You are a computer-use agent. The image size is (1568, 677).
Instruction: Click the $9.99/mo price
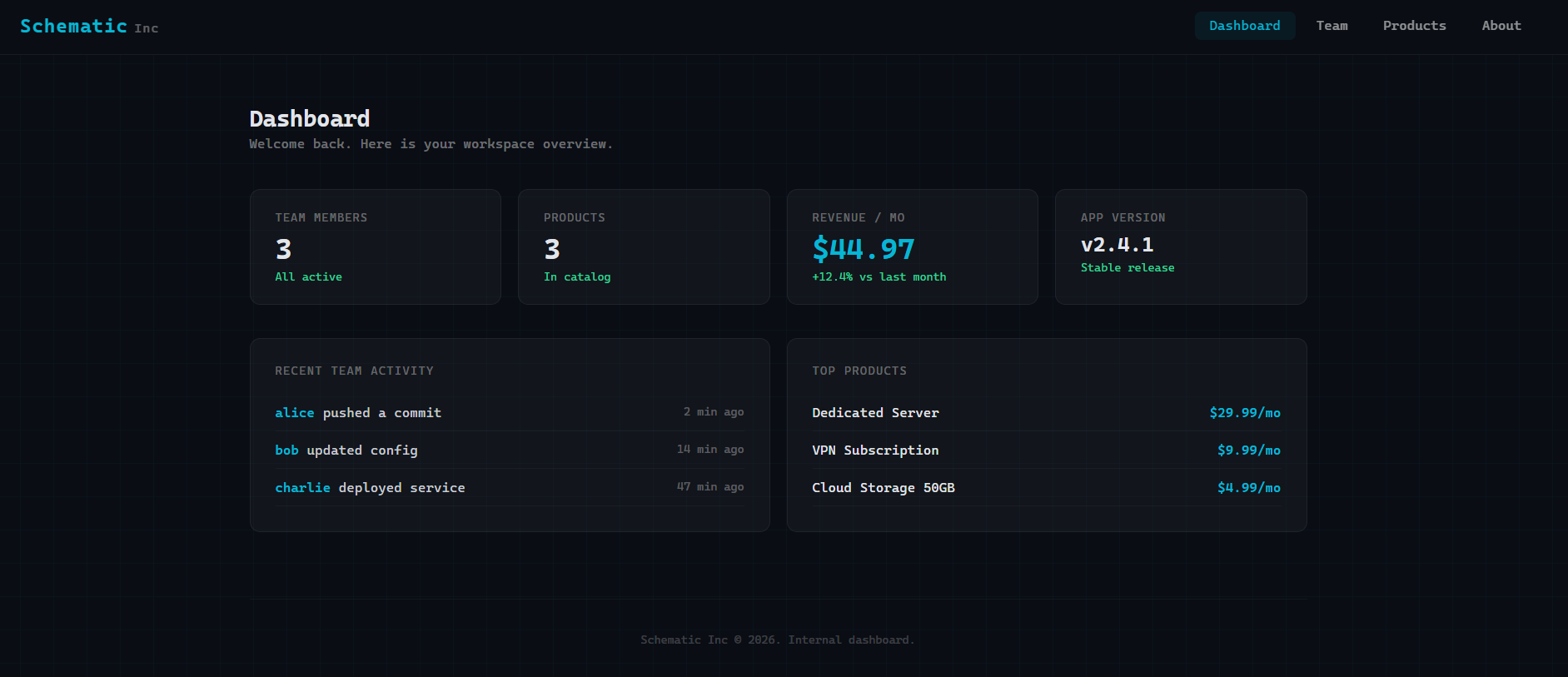click(1248, 451)
